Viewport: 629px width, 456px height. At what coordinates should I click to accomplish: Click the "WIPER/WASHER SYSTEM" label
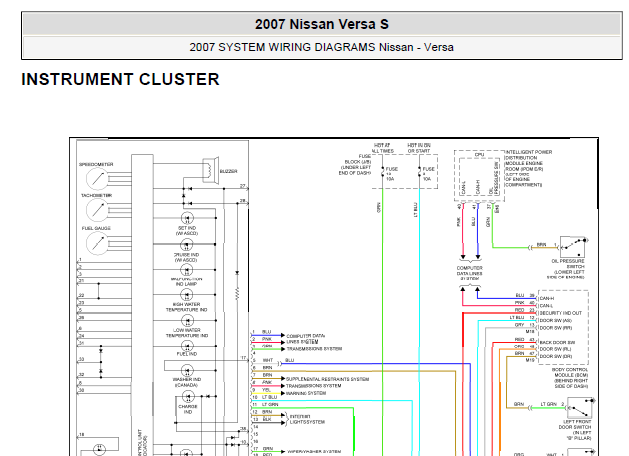[314, 452]
